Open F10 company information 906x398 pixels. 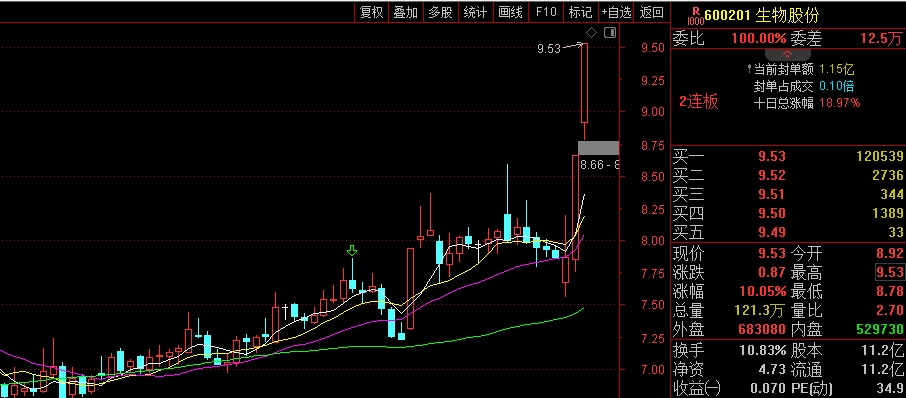point(545,12)
